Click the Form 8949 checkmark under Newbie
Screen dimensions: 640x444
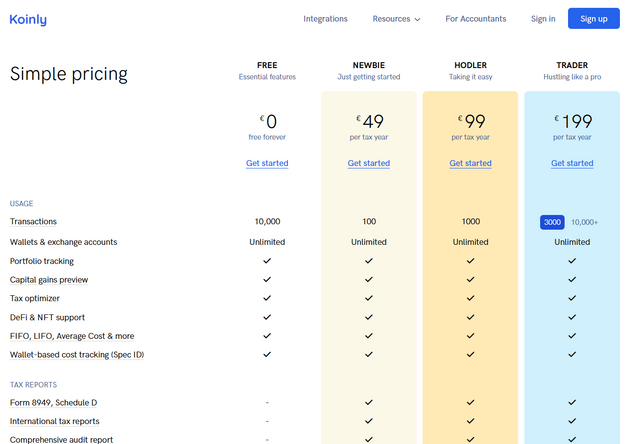coord(369,402)
